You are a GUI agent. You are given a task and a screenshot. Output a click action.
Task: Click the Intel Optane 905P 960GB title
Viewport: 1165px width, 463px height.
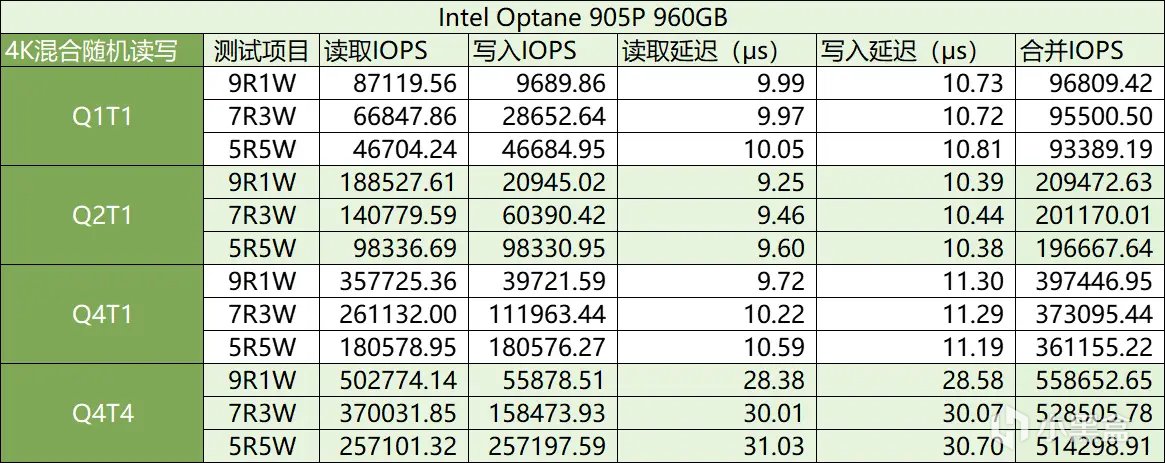(582, 17)
